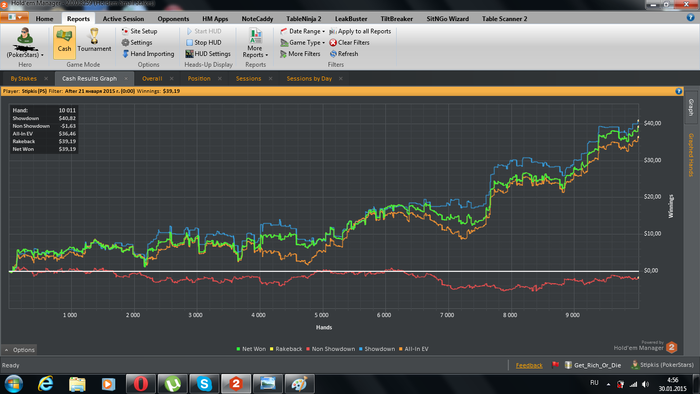The height and width of the screenshot is (394, 700).
Task: Click Stipkis (PokerStars) in status bar
Action: (662, 365)
